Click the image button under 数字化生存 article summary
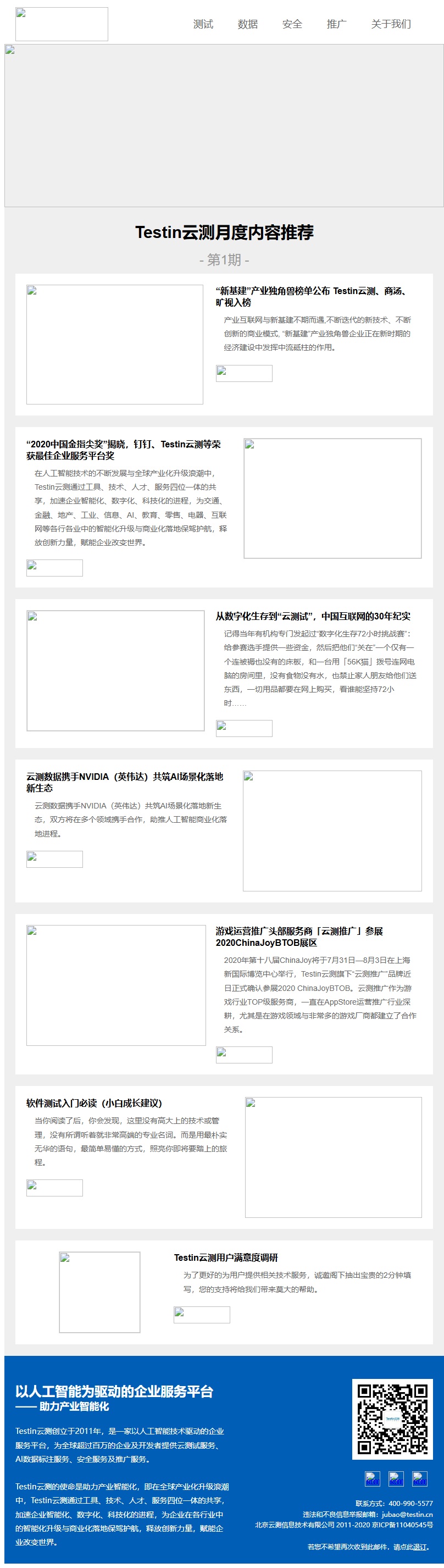This screenshot has height=1568, width=444. 244,729
